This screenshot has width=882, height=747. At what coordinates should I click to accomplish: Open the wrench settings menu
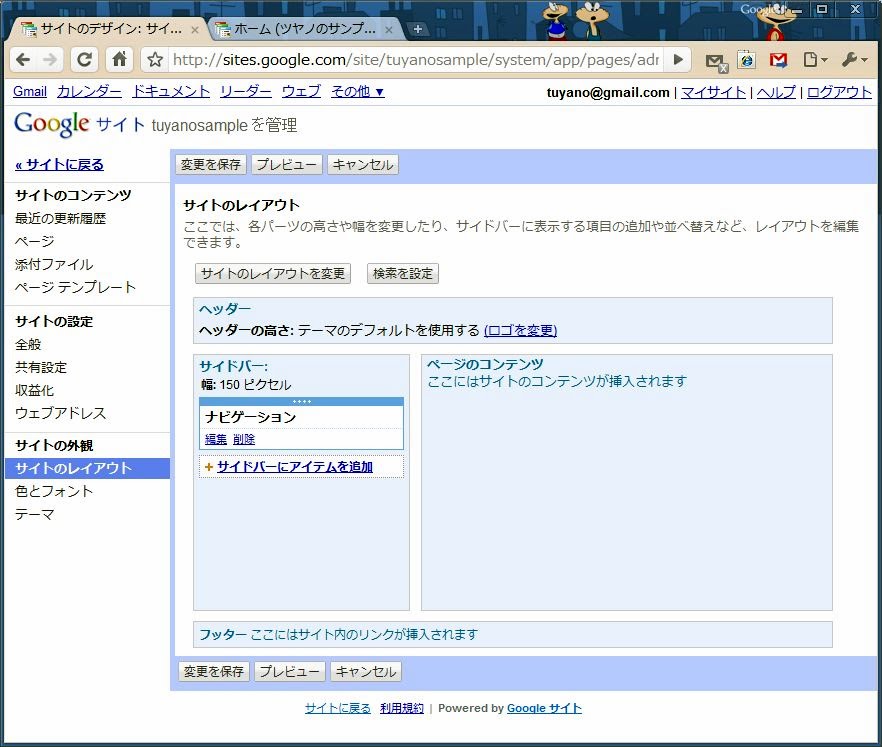(853, 60)
